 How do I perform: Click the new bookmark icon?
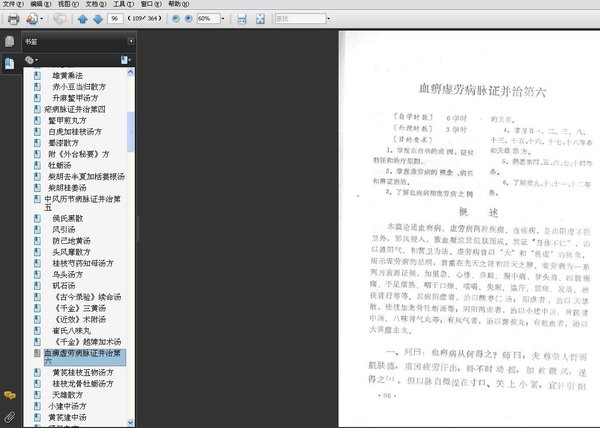126,60
